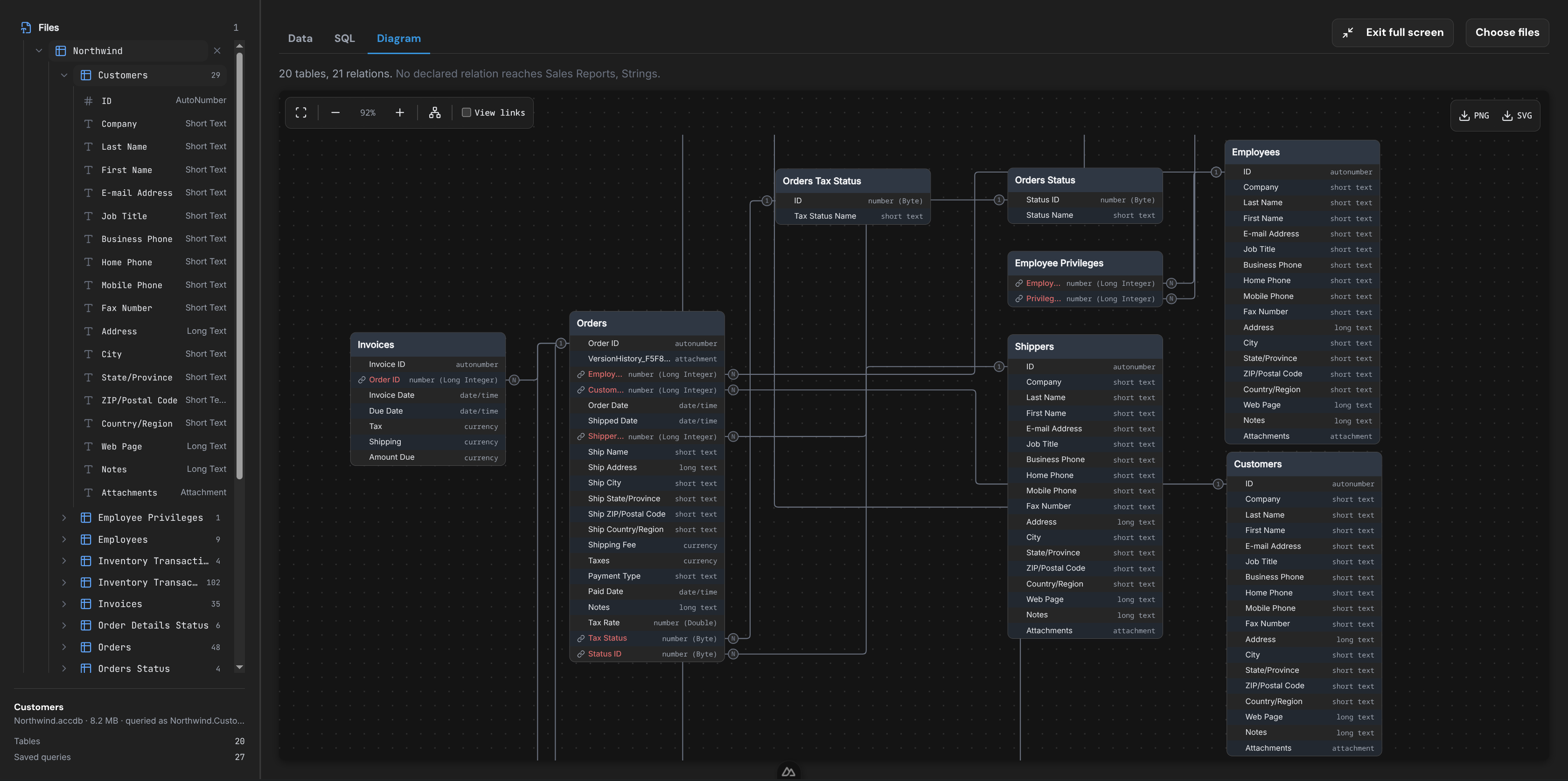Click the link icon beside Shipper field in Orders
Image resolution: width=1568 pixels, height=781 pixels.
coord(581,436)
